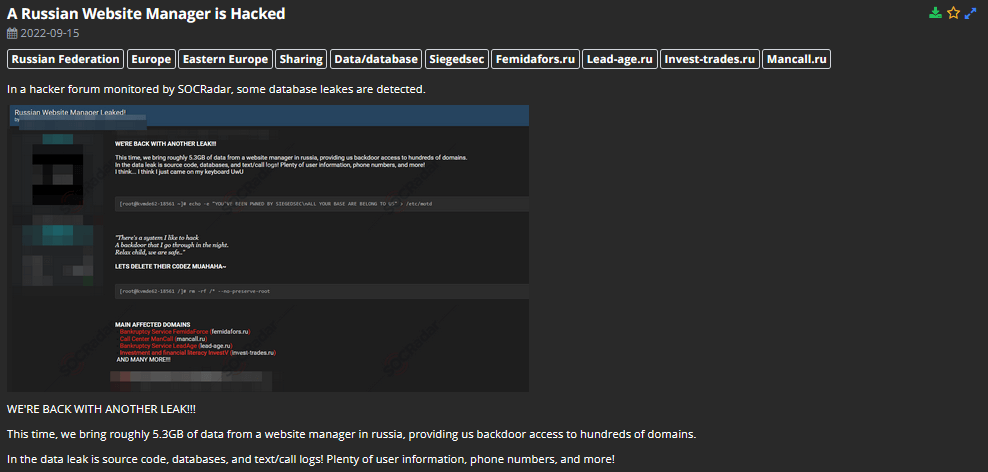Click the Femidafors.ru tag
The height and width of the screenshot is (472, 988).
tap(536, 59)
